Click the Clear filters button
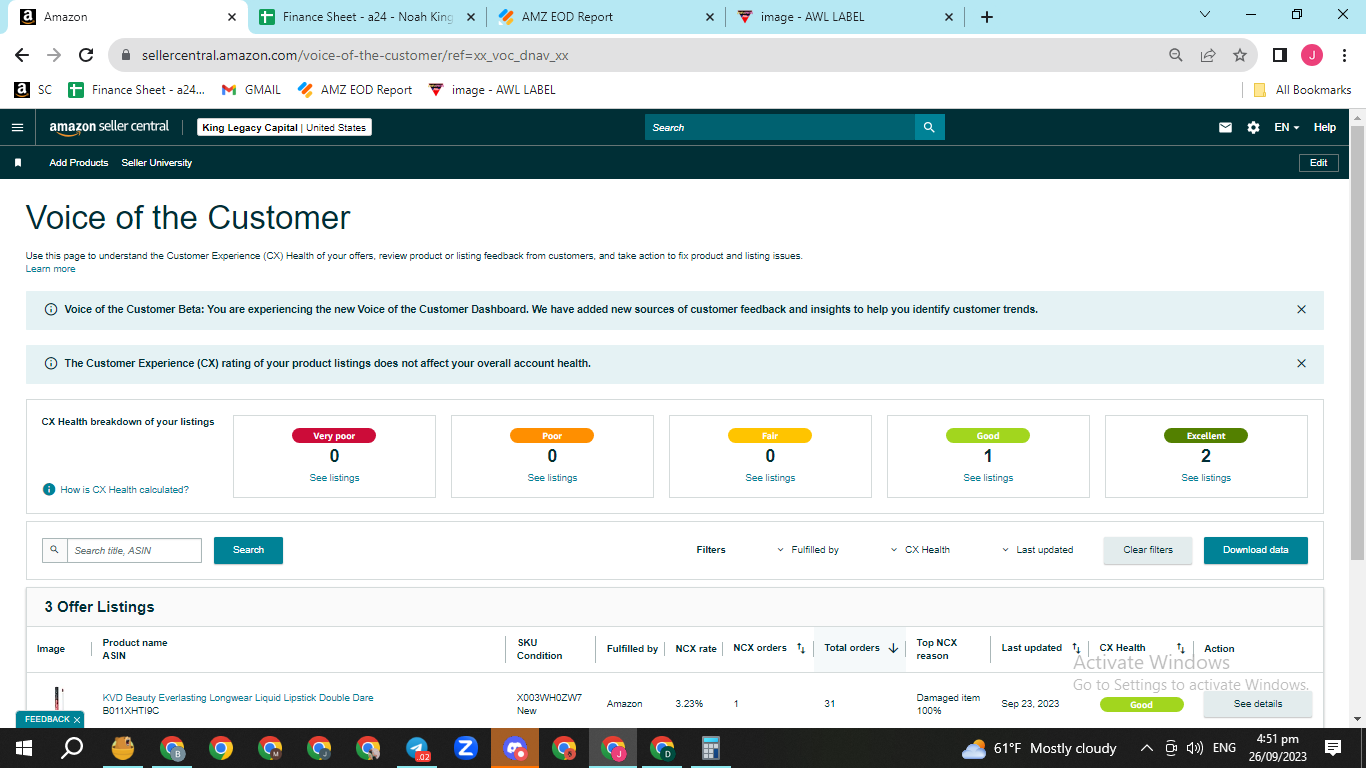This screenshot has height=768, width=1366. click(x=1148, y=550)
